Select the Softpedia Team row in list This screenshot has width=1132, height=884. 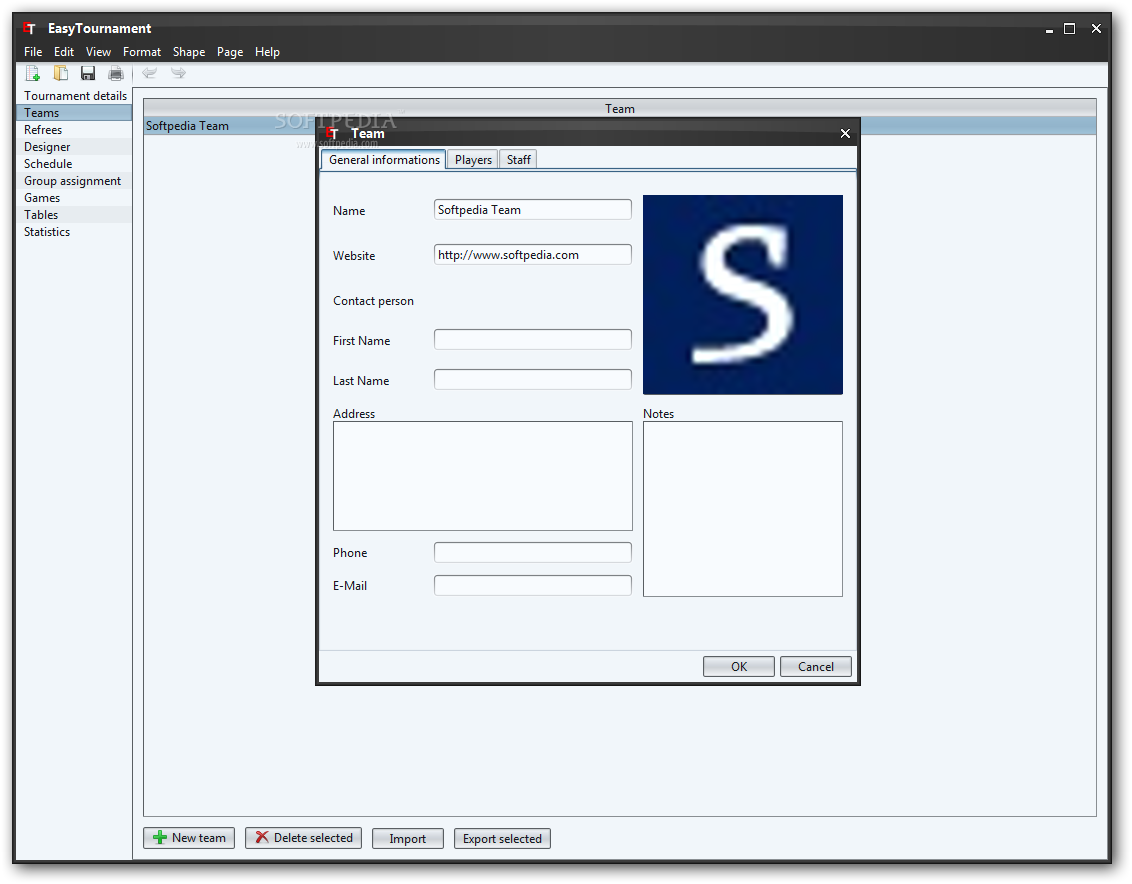click(619, 126)
